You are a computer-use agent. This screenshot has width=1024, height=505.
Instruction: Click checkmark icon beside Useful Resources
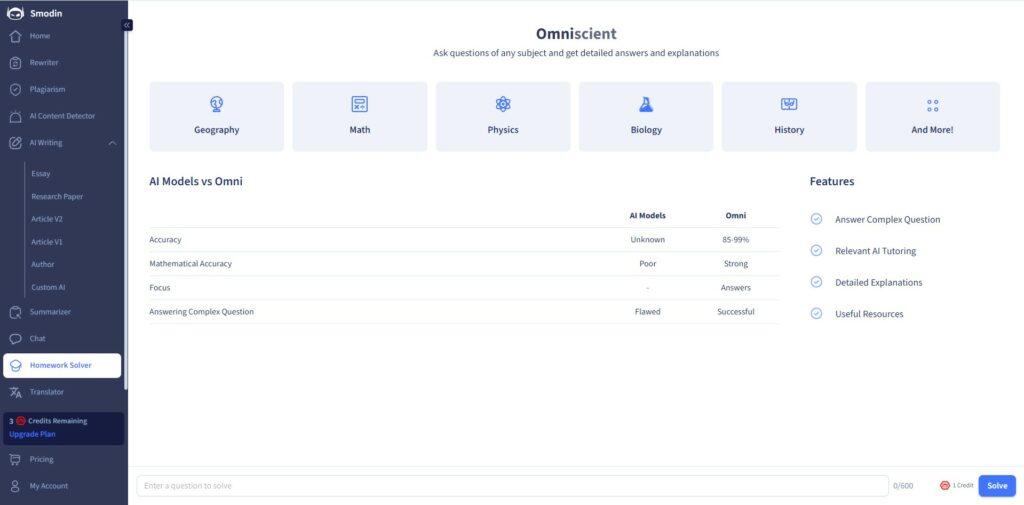coord(816,314)
